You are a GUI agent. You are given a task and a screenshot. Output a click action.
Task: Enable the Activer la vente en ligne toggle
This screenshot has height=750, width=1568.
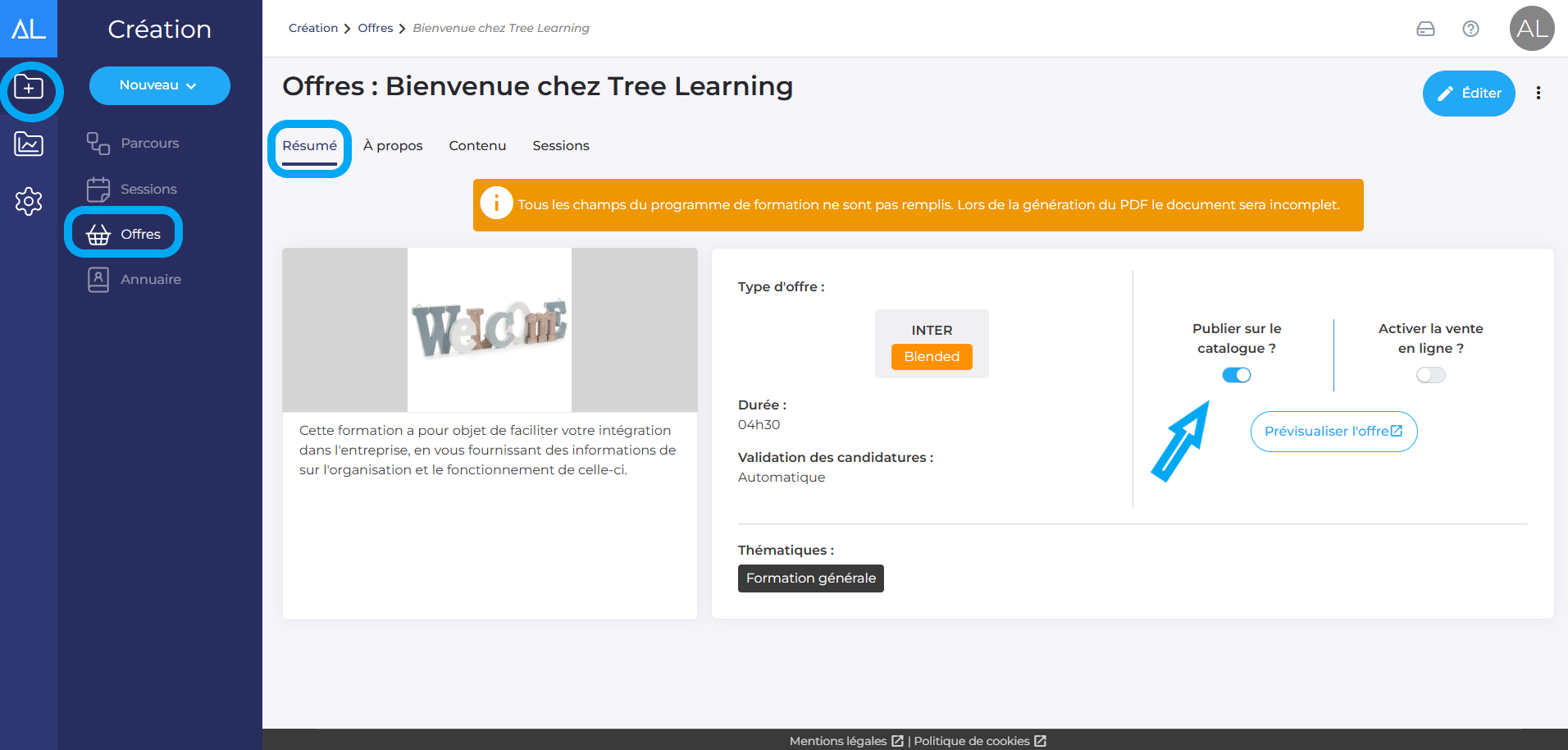coord(1430,375)
